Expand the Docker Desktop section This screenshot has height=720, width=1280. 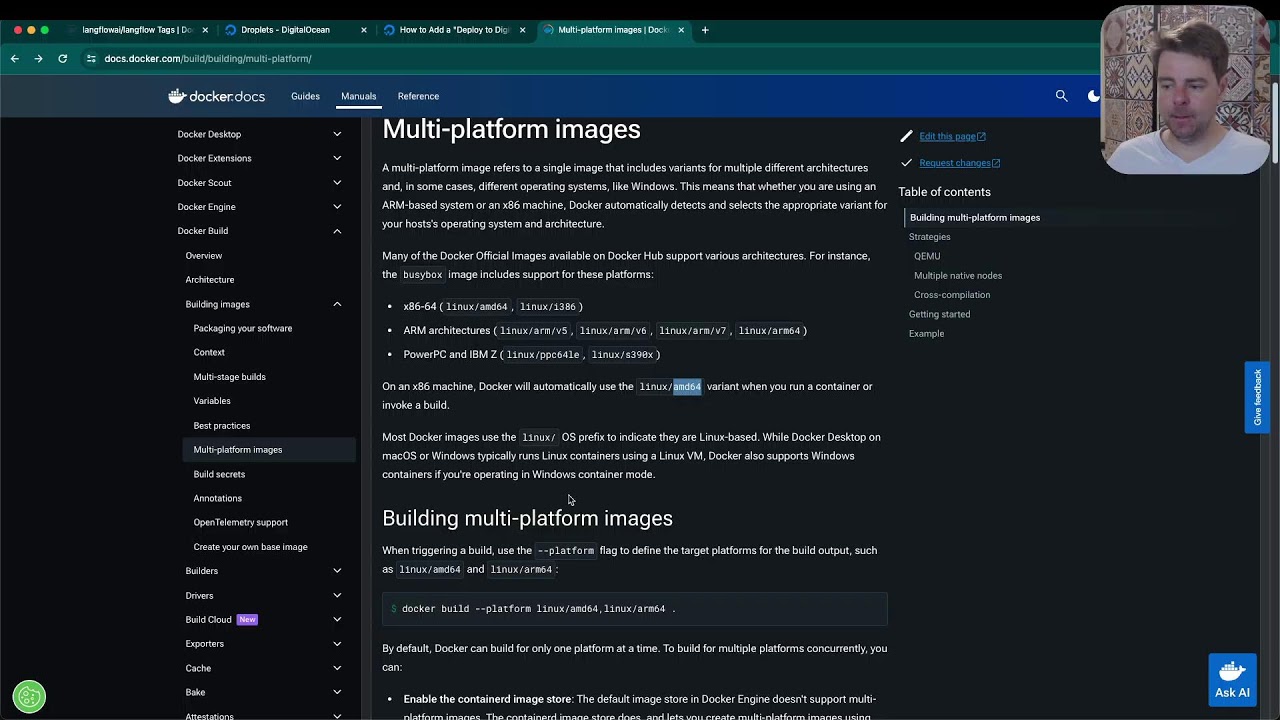337,134
